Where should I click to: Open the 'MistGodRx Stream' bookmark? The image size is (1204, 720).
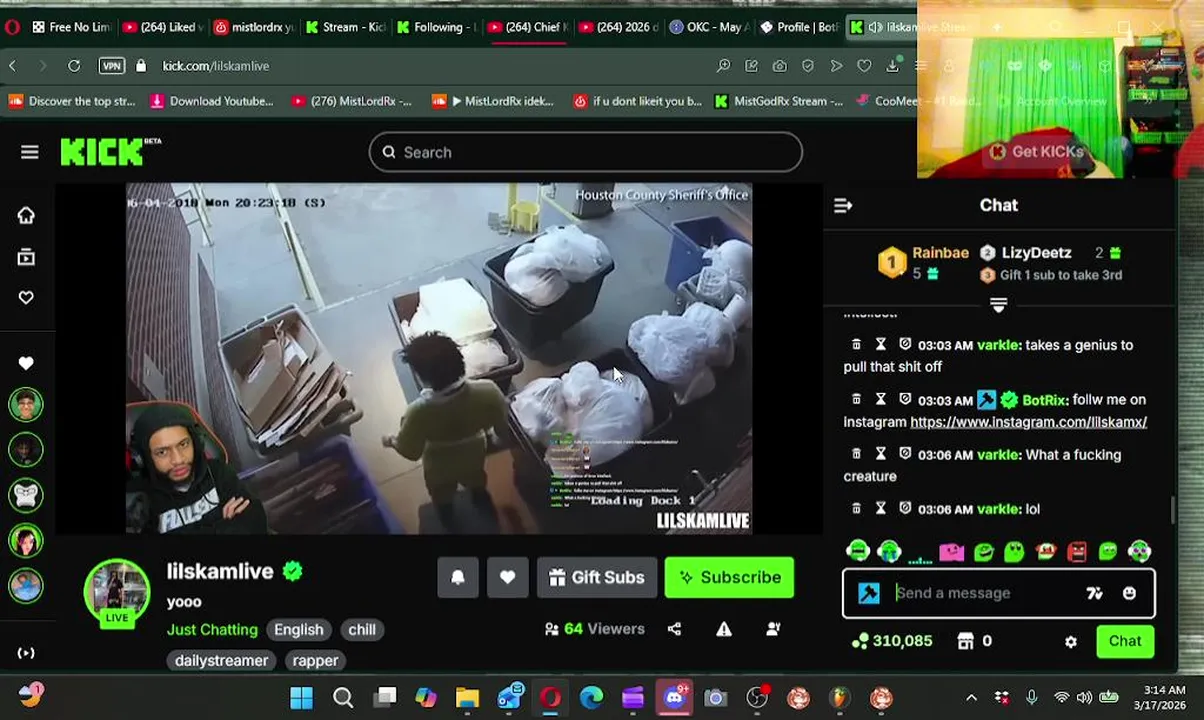pos(779,101)
